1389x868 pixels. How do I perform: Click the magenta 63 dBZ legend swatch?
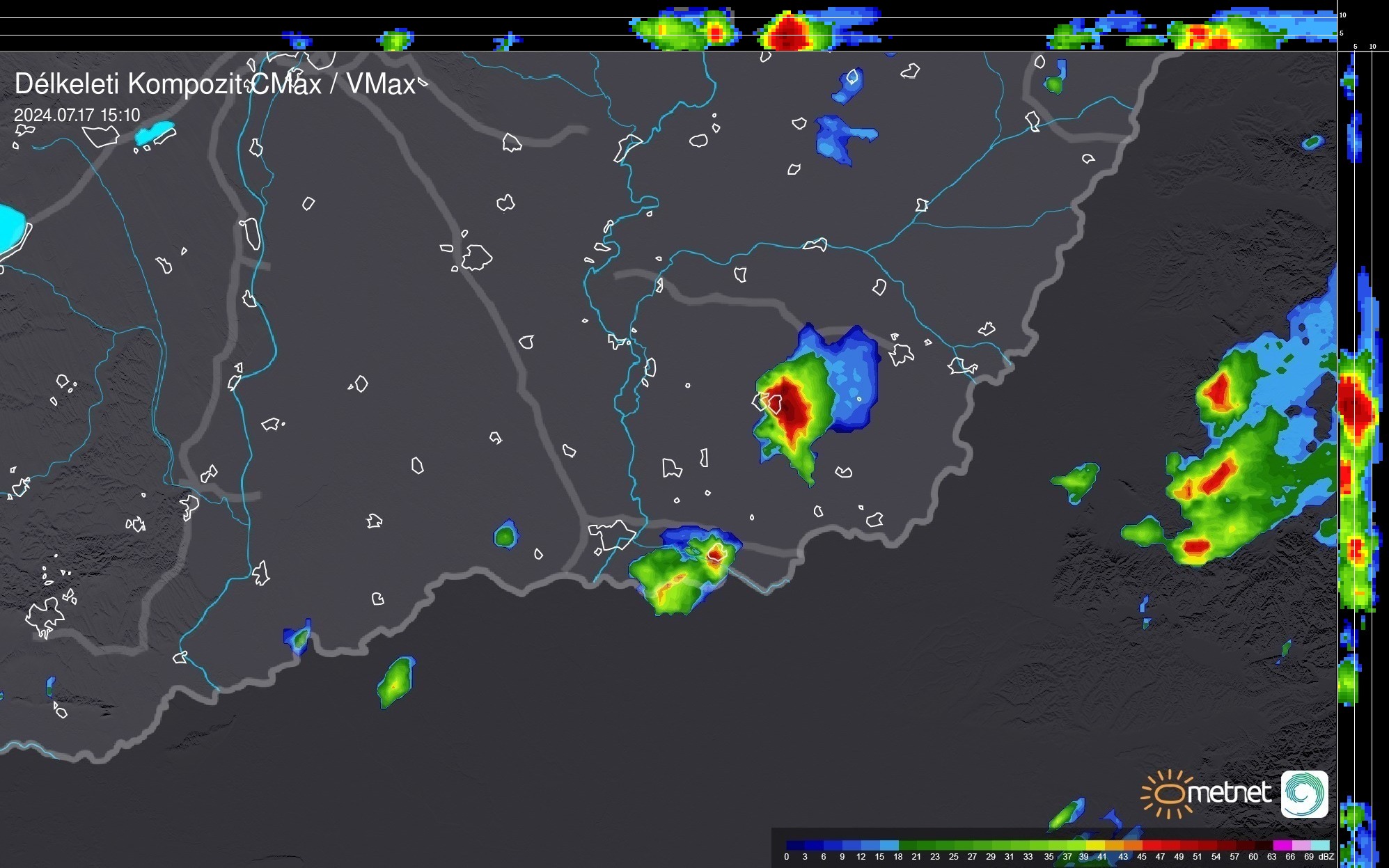pyautogui.click(x=1282, y=845)
